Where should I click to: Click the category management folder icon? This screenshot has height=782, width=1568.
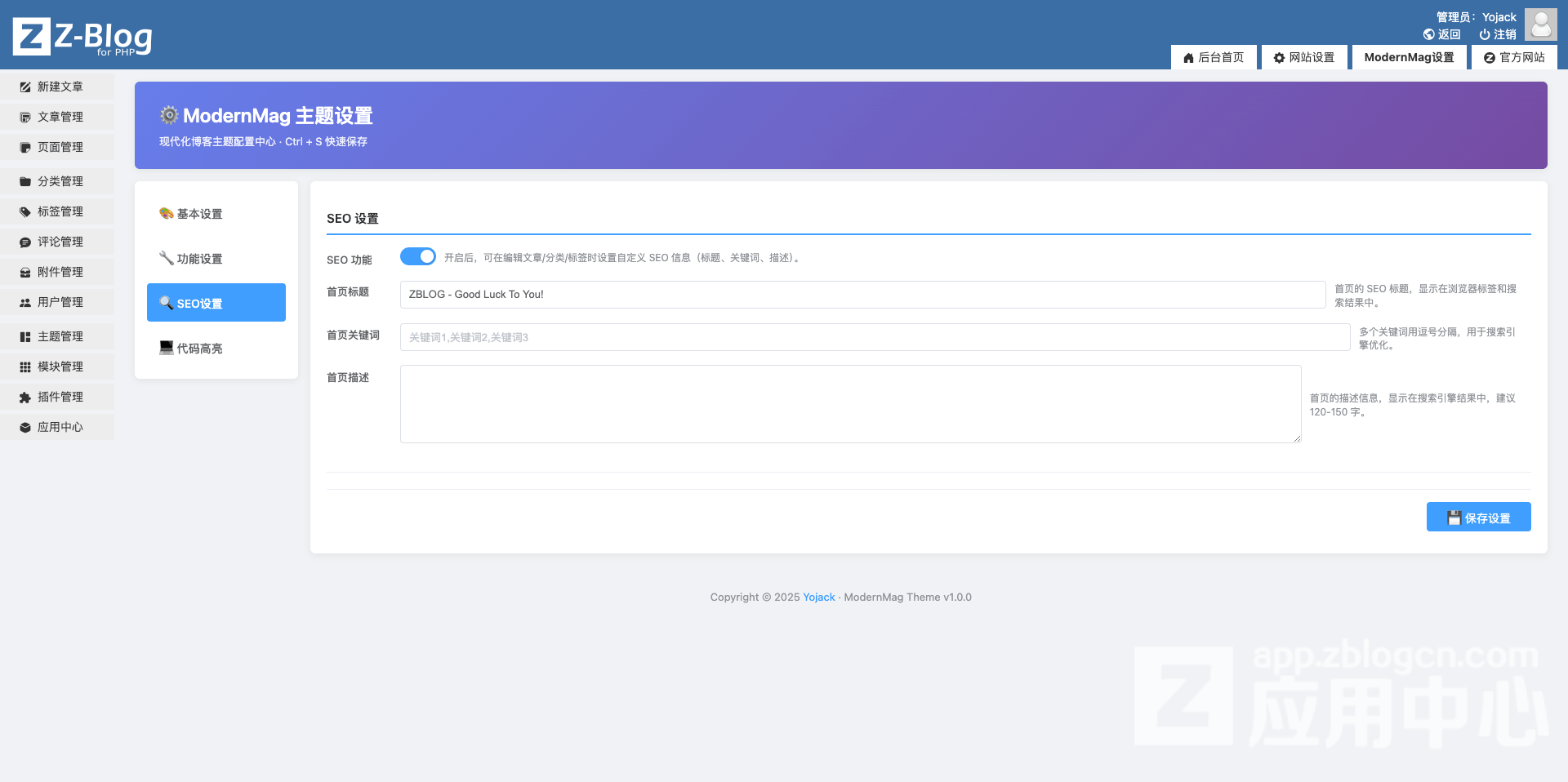[25, 181]
